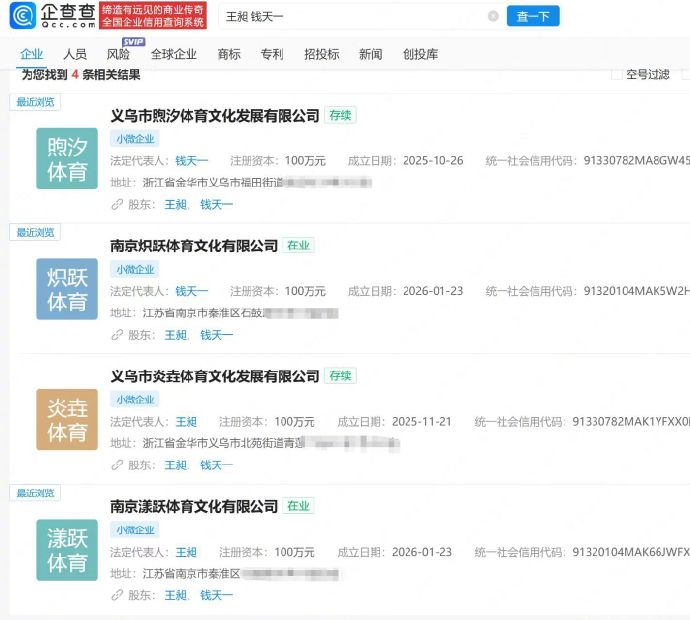Click shareholder 王昶 under 南京漾跃体育
Screen dimensions: 690x620
[176, 595]
